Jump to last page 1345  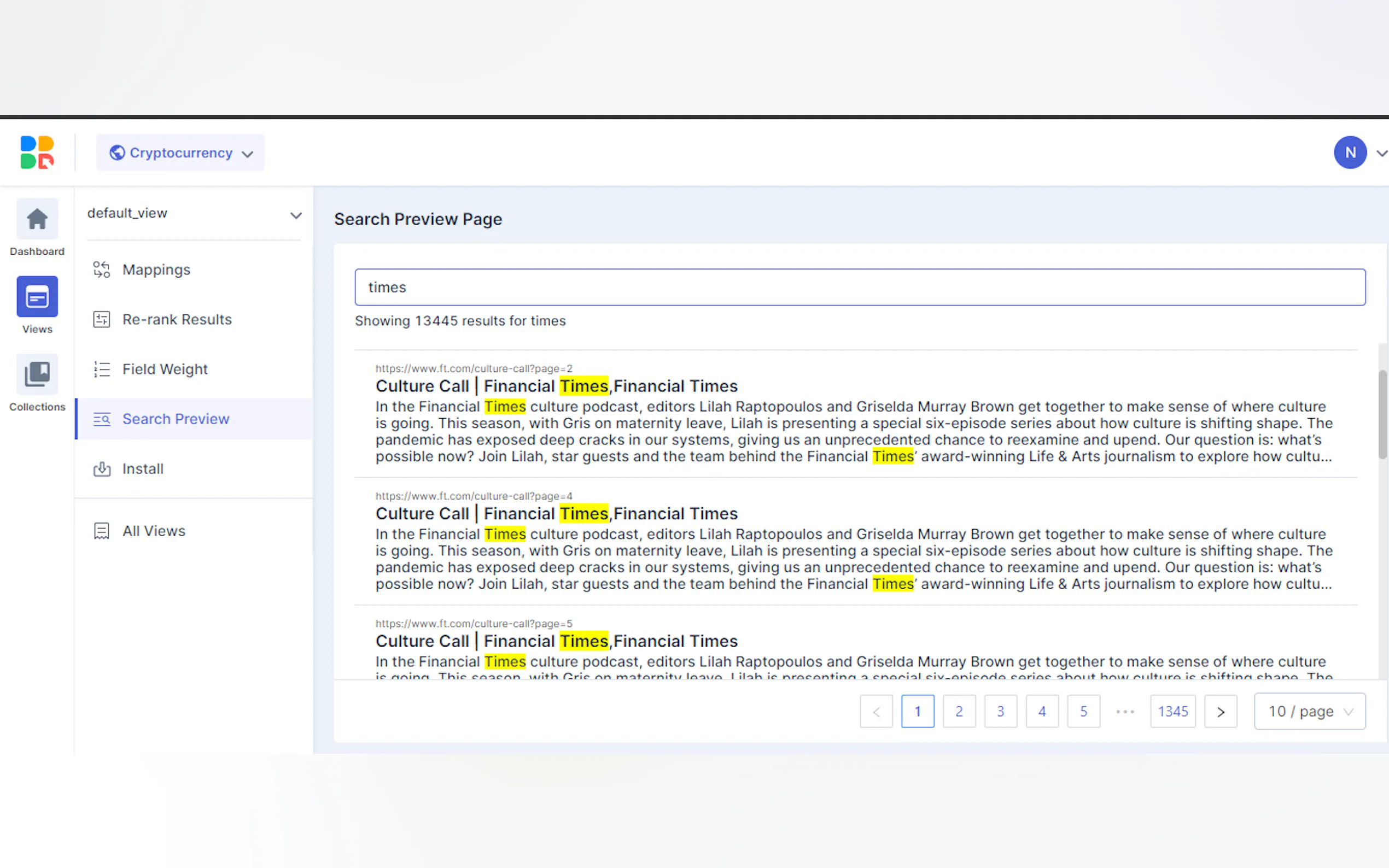[x=1172, y=712]
